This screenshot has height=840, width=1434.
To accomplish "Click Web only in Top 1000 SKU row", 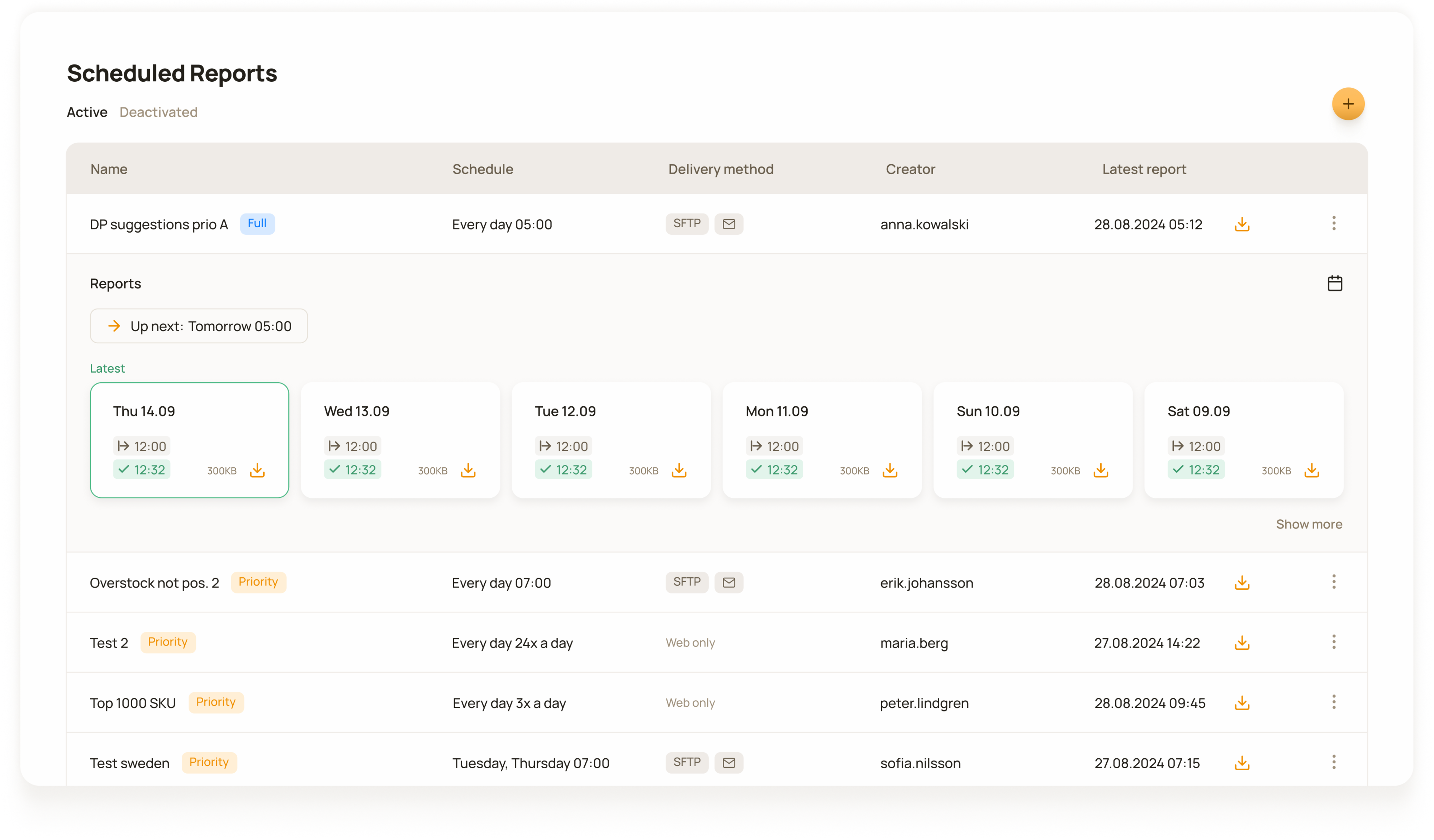I will (x=690, y=703).
